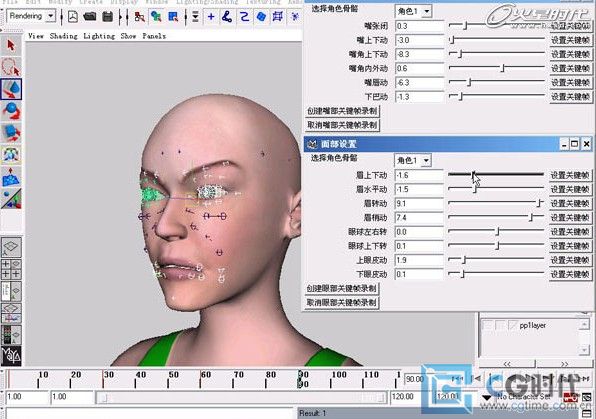Open animation preferences icon bottom right
This screenshot has height=419, width=596.
[x=587, y=397]
